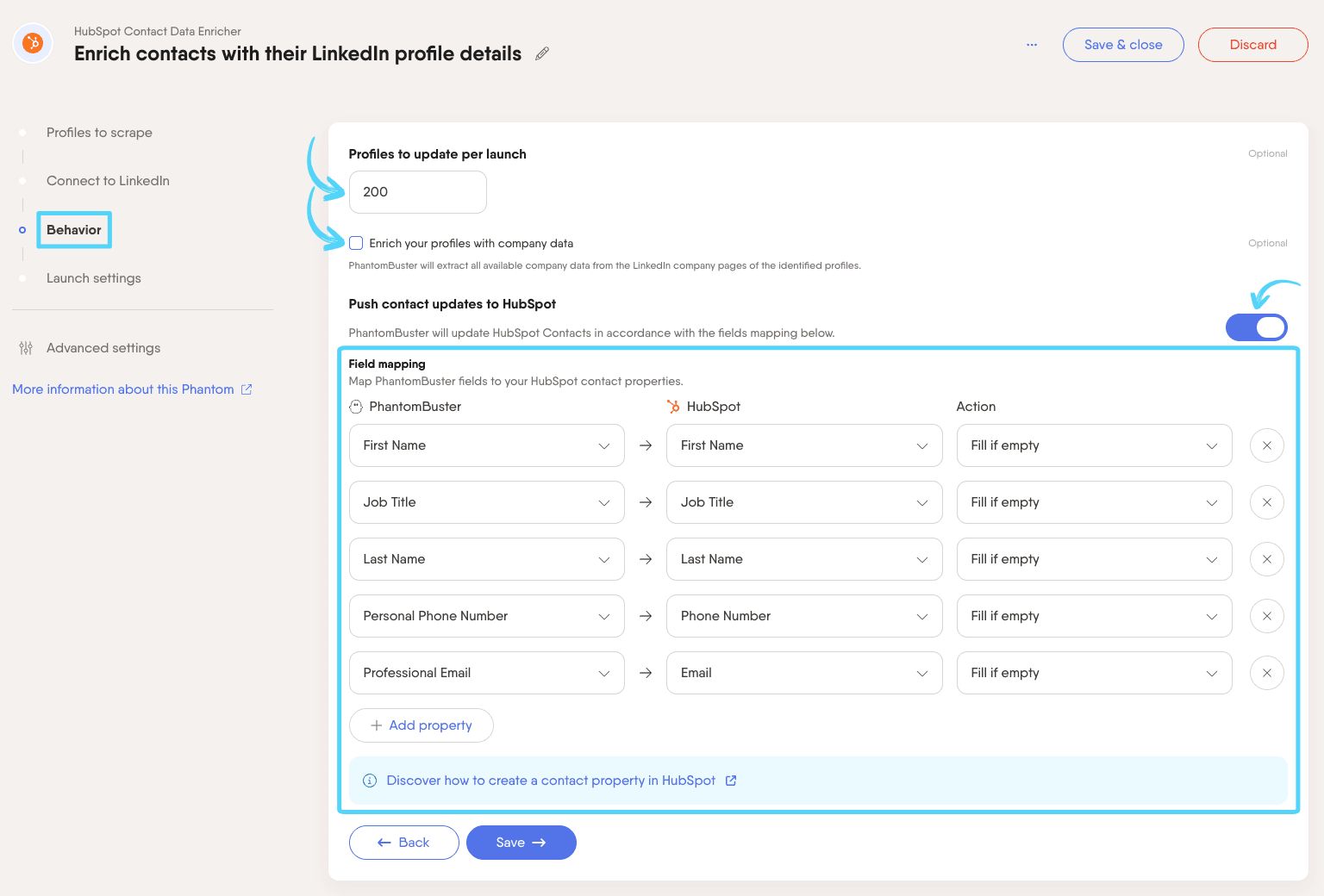
Task: Change the action for the First Name row
Action: (1095, 445)
